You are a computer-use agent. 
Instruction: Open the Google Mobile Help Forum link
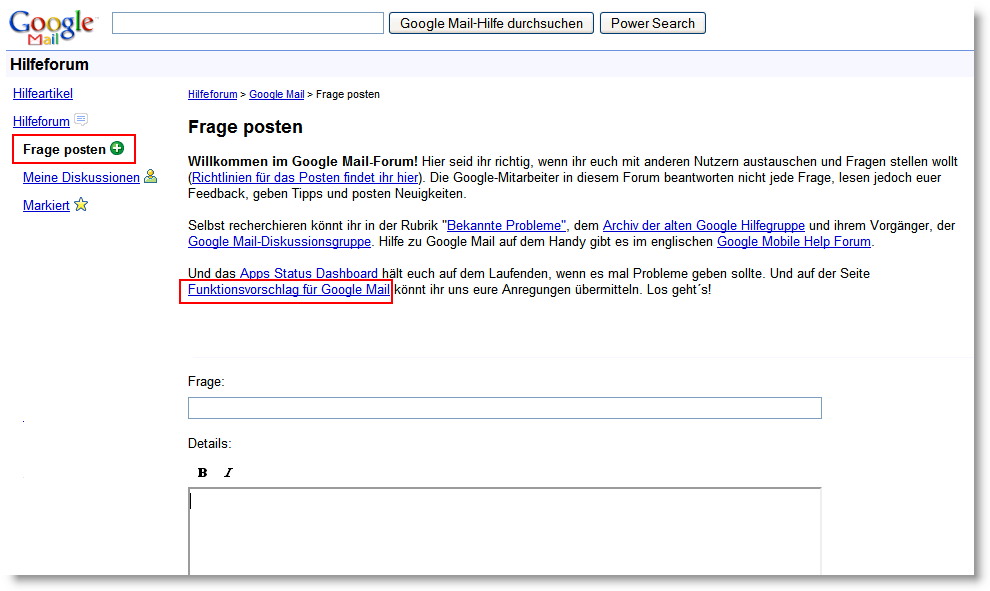[794, 241]
